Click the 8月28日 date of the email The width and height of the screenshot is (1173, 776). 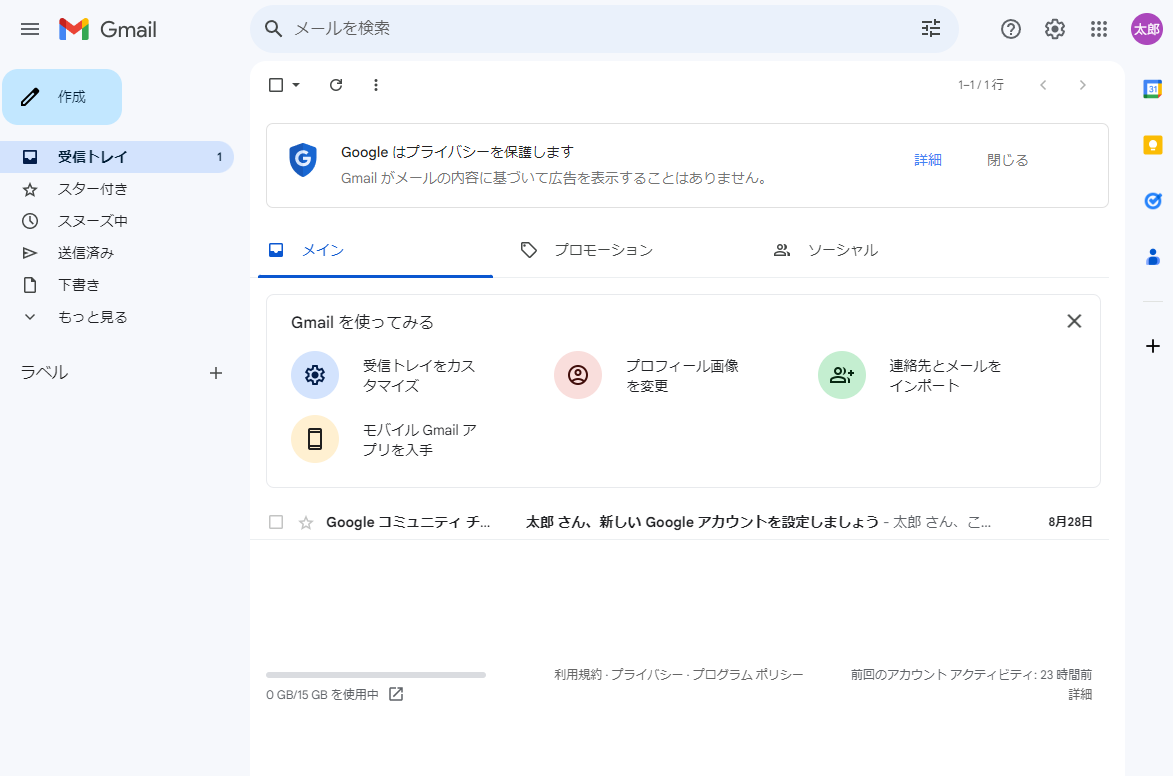pos(1070,522)
